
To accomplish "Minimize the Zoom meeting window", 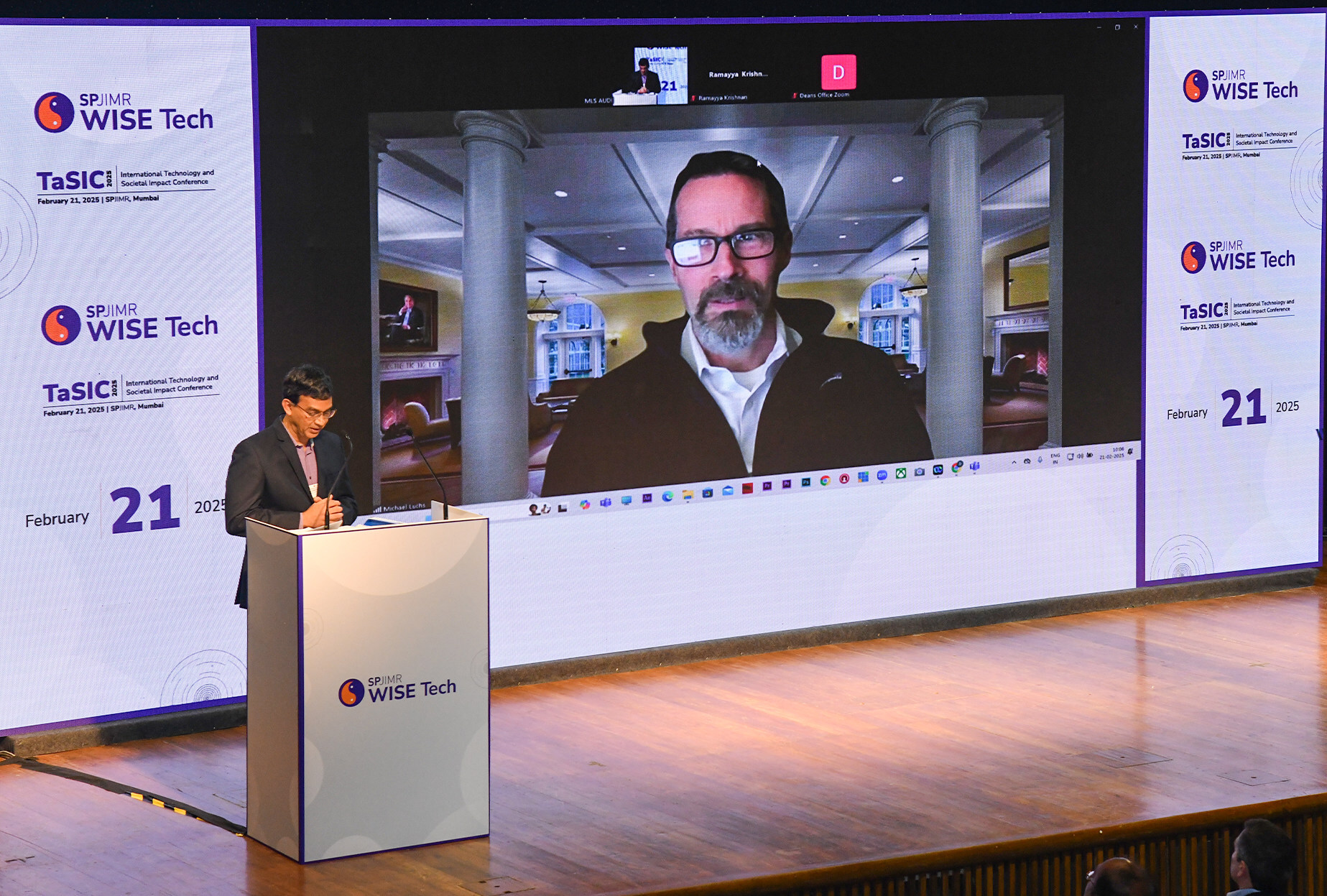I will pyautogui.click(x=1099, y=27).
